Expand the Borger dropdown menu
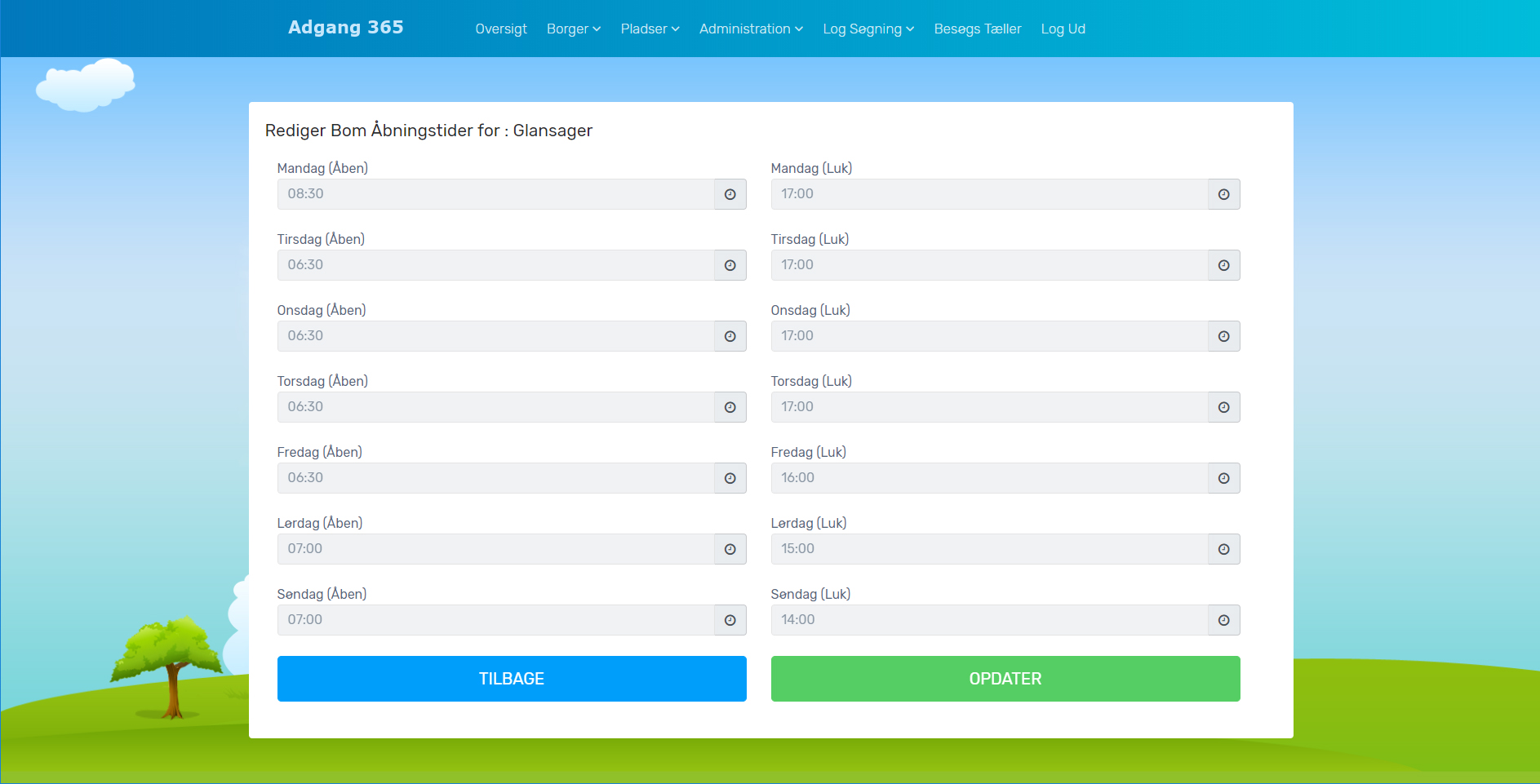Screen dimensions: 1540x784 [573, 29]
